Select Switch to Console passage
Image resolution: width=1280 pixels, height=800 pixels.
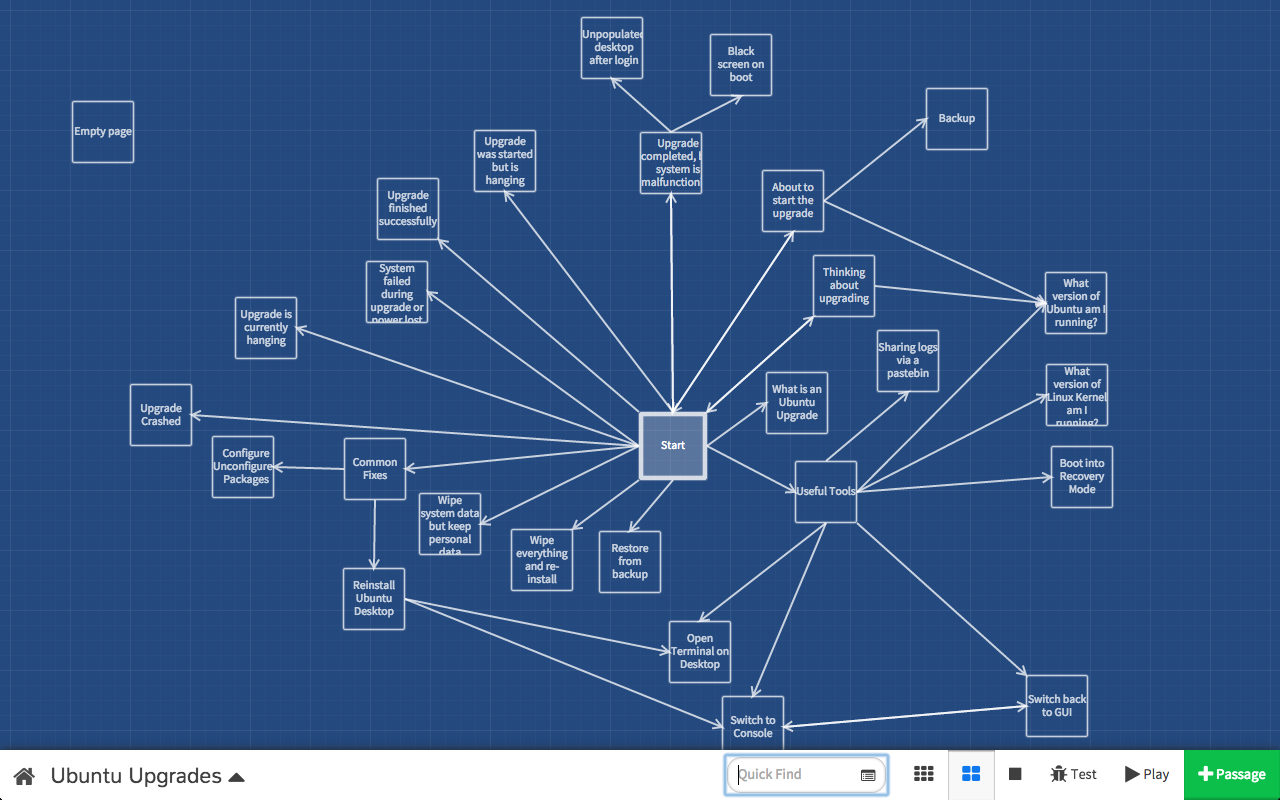coord(753,724)
